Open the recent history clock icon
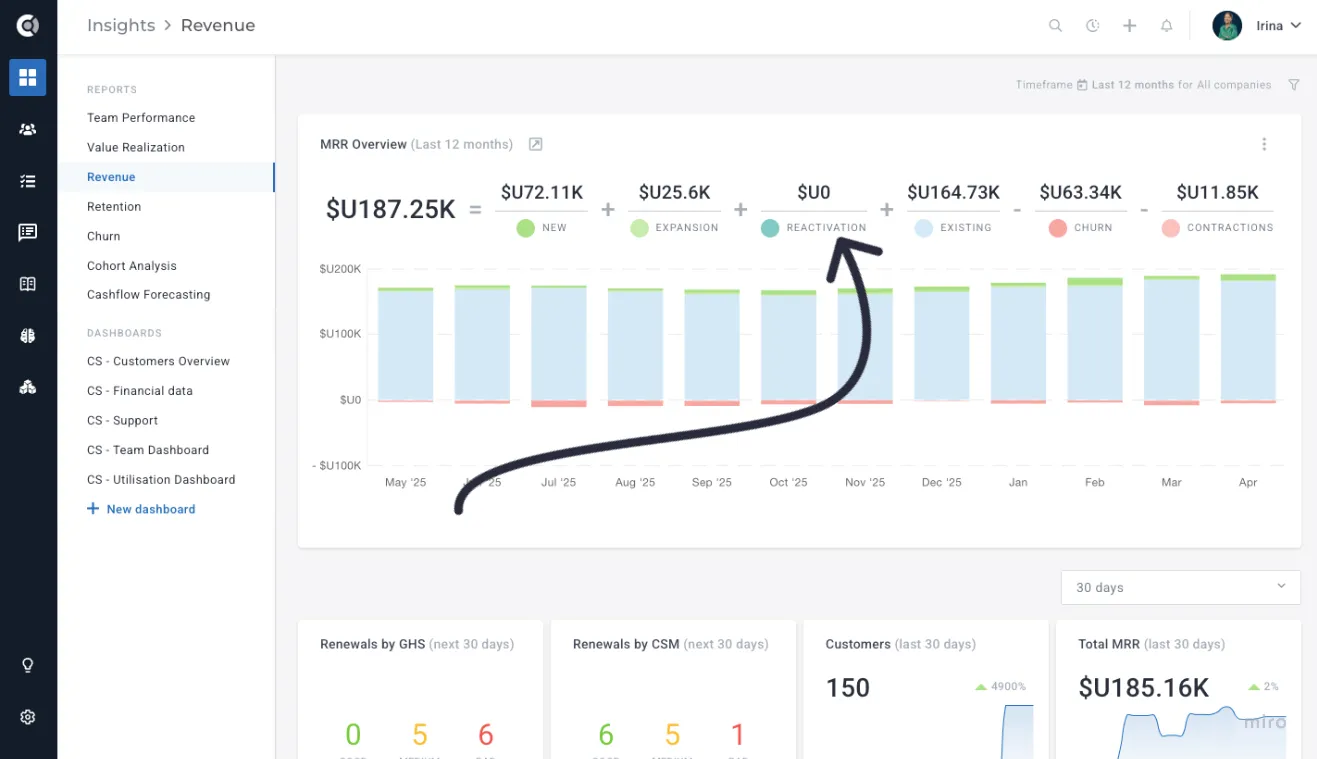Viewport: 1317px width, 759px height. tap(1092, 26)
